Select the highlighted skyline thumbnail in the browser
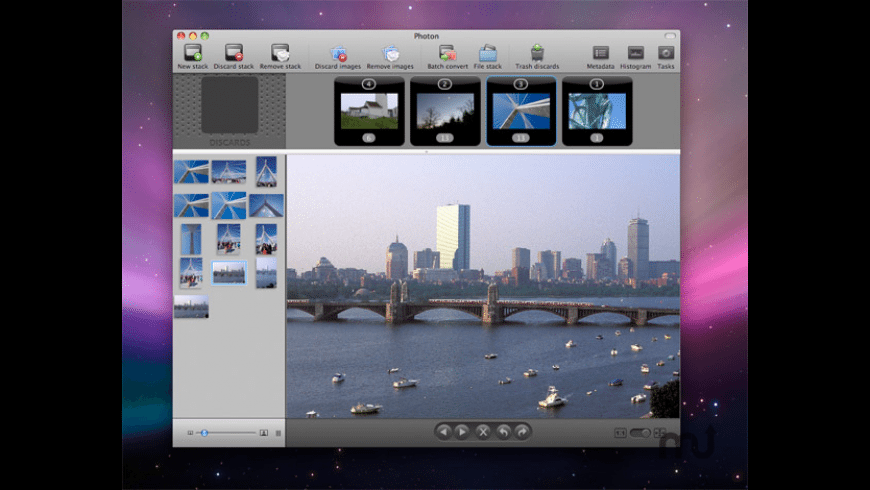Screen dimensions: 870x490 pos(229,273)
